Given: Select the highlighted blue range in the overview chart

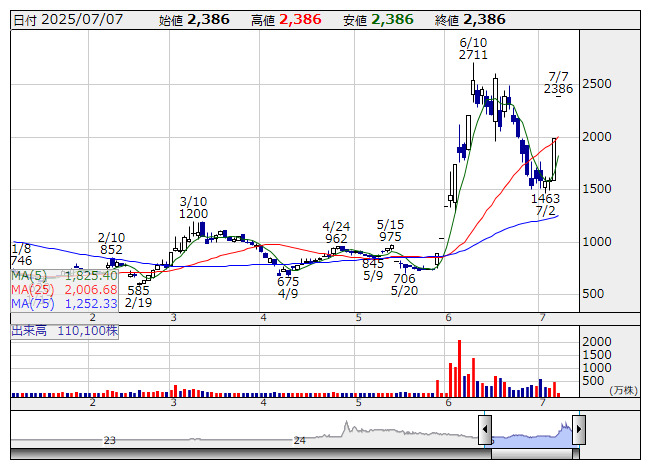Looking at the screenshot, I should point(532,435).
